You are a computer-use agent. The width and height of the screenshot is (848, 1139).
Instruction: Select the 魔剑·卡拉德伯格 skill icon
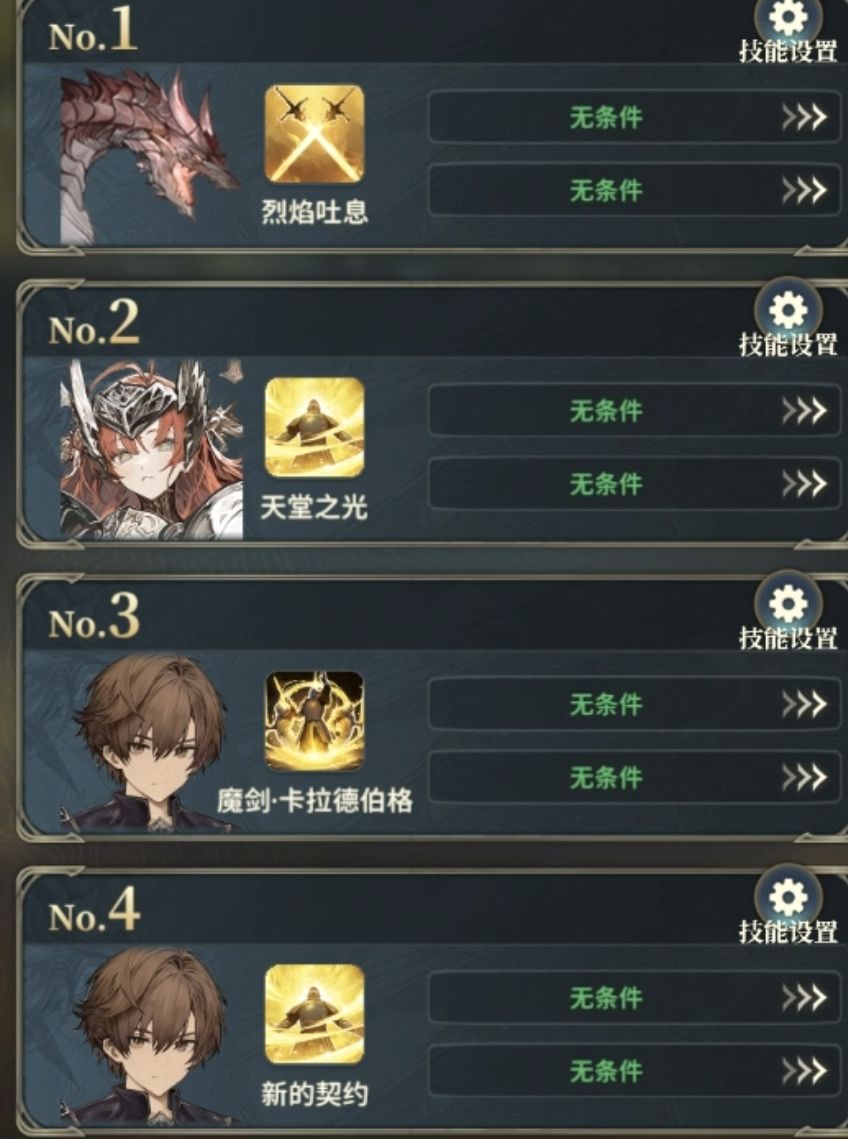click(x=314, y=721)
